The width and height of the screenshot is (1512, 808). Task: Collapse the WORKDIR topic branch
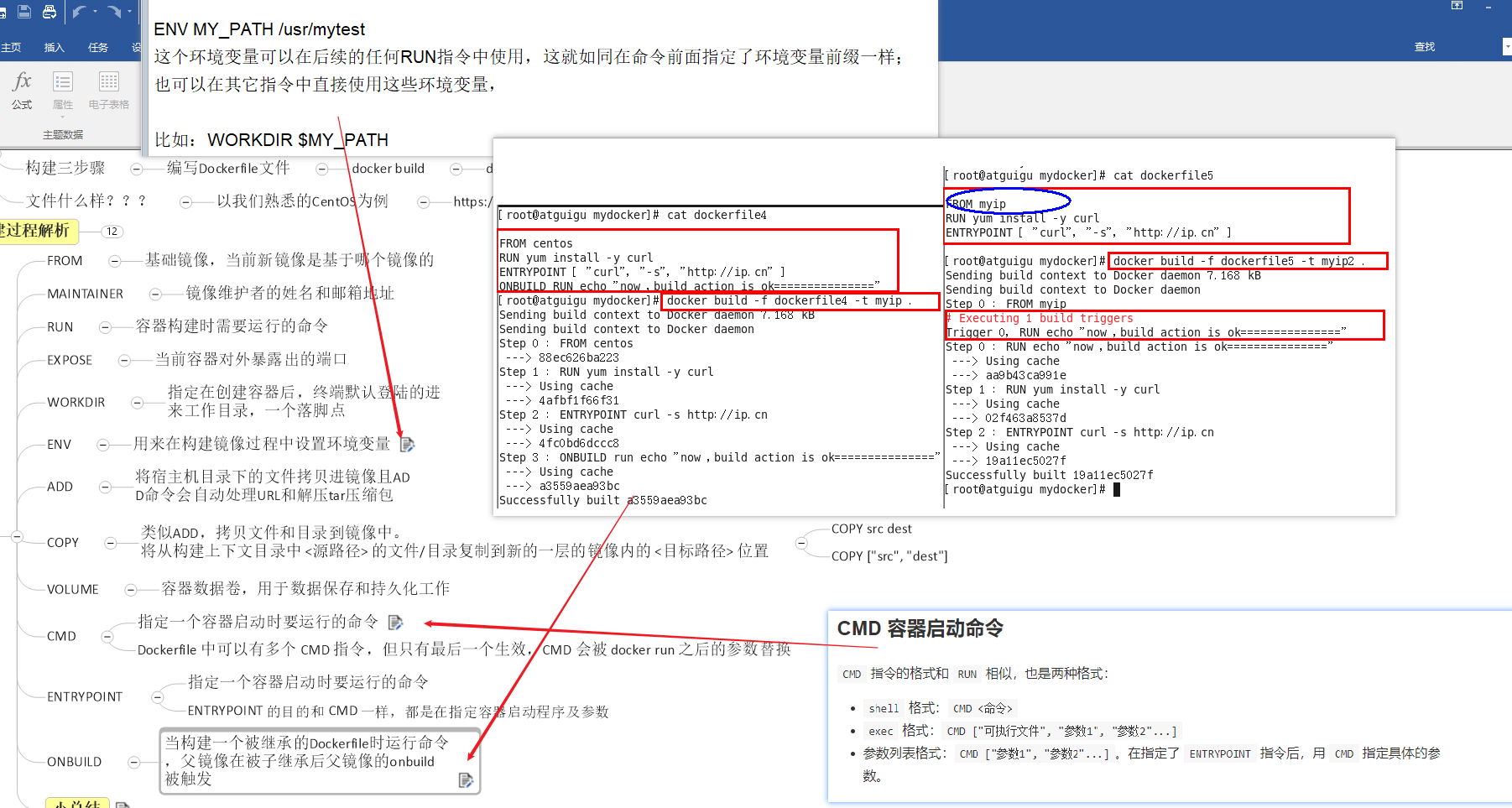click(x=138, y=403)
